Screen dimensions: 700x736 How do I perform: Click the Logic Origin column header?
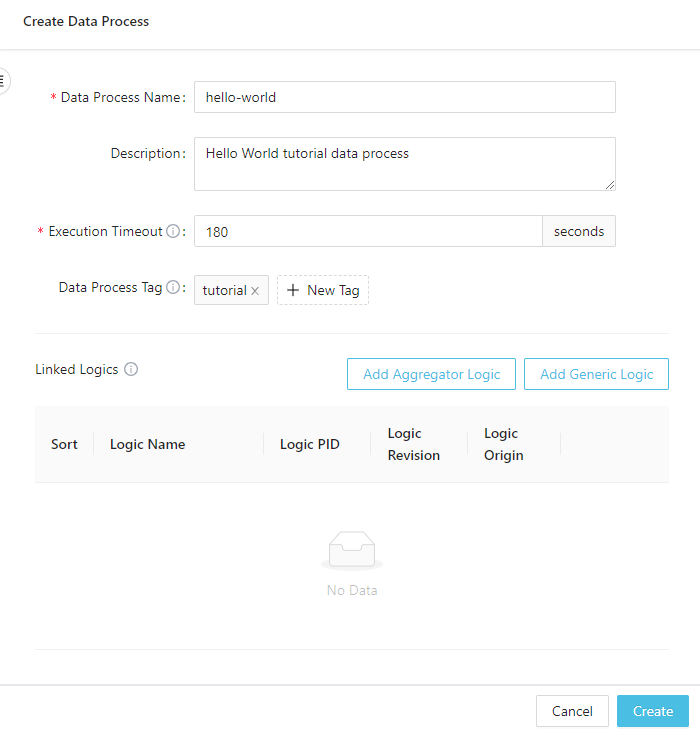pos(501,444)
